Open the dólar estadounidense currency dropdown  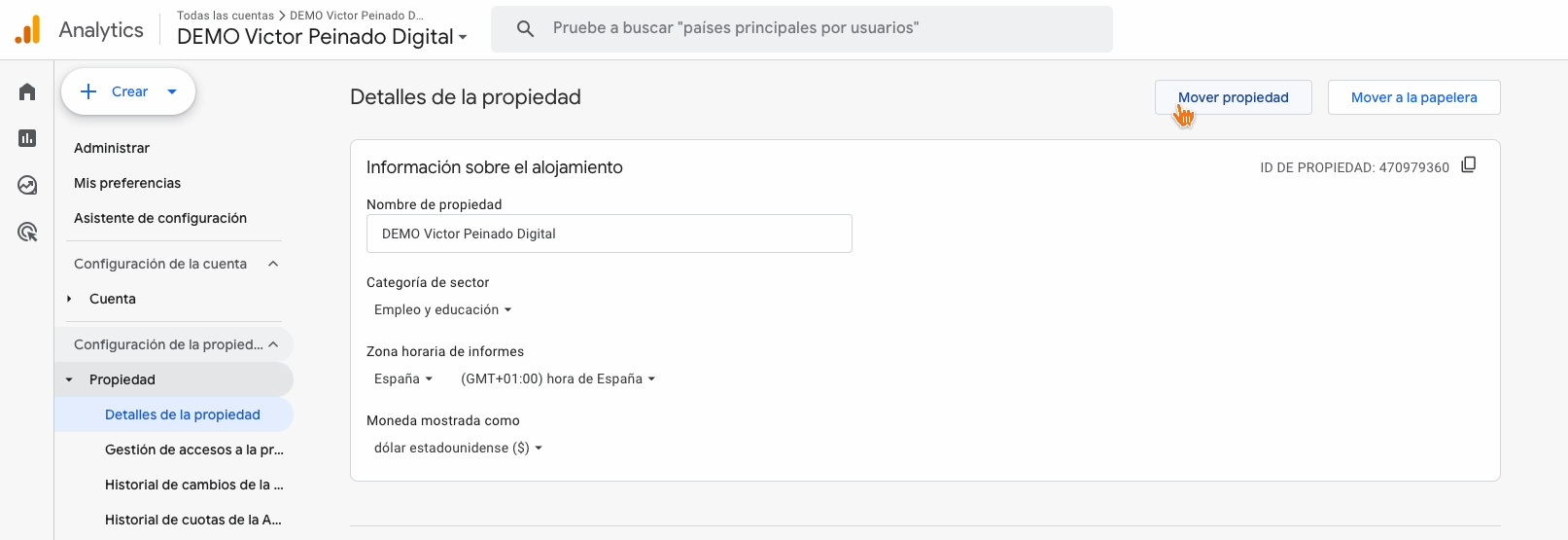(458, 448)
